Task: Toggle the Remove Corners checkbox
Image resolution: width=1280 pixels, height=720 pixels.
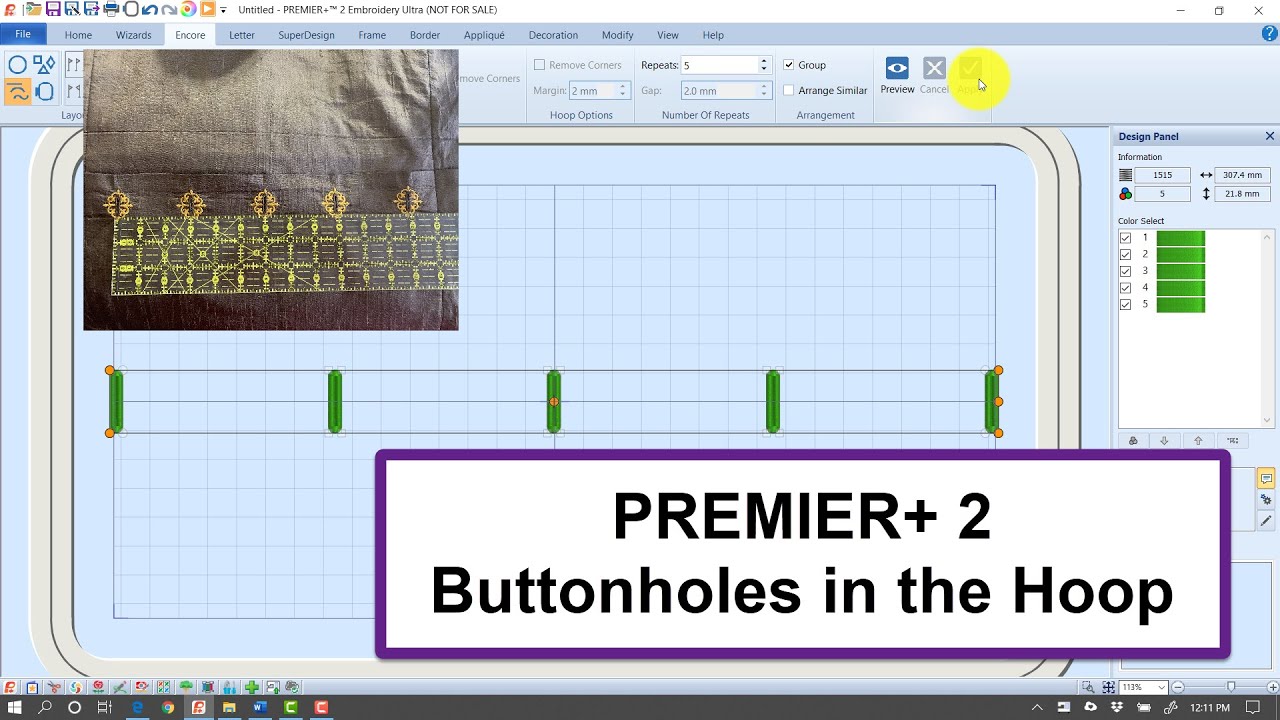Action: coord(540,65)
